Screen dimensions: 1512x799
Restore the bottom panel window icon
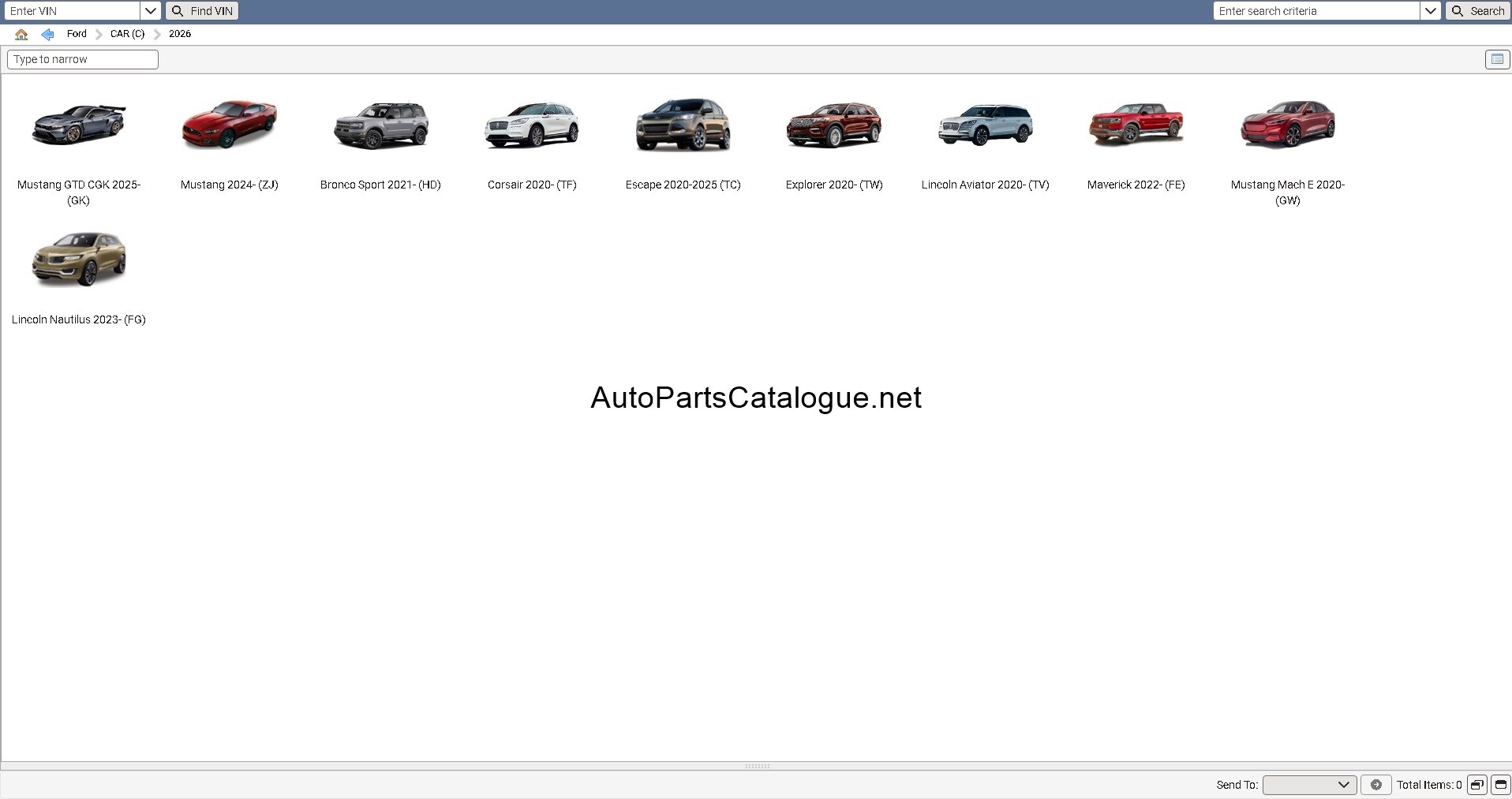1476,785
